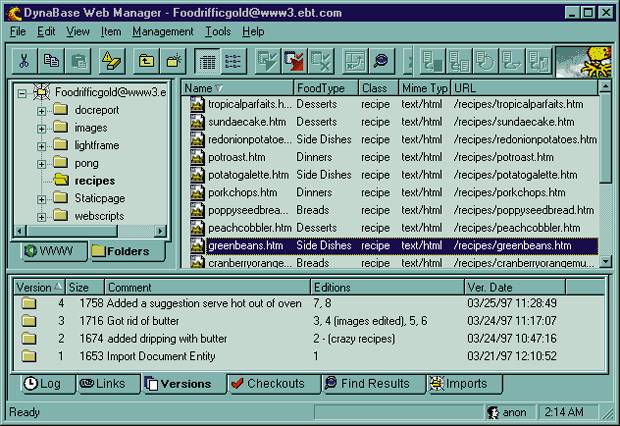Expand the images folder
This screenshot has width=620, height=426.
(42, 129)
